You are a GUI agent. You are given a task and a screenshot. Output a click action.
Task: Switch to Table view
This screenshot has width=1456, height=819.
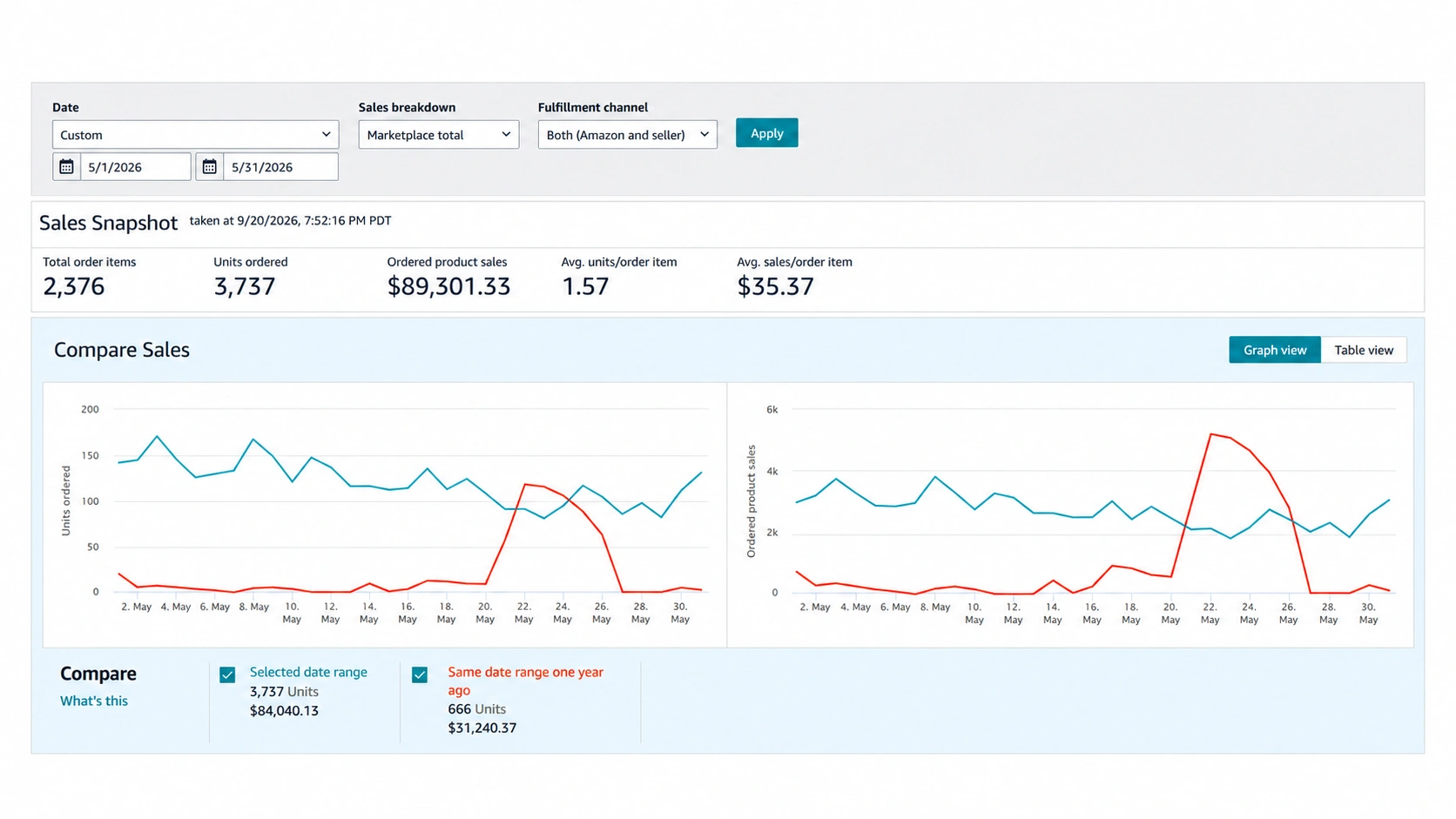(x=1364, y=350)
